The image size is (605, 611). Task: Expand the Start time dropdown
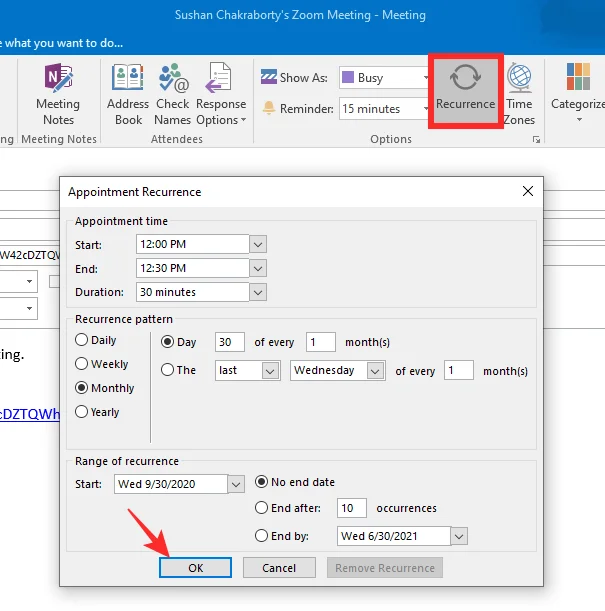[x=258, y=244]
